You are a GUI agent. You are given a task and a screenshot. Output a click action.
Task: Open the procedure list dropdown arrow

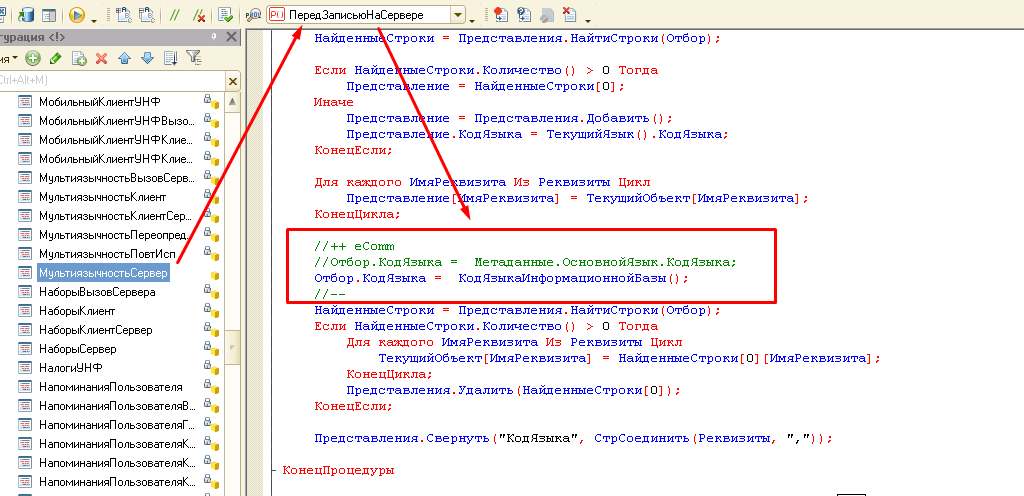pos(458,15)
